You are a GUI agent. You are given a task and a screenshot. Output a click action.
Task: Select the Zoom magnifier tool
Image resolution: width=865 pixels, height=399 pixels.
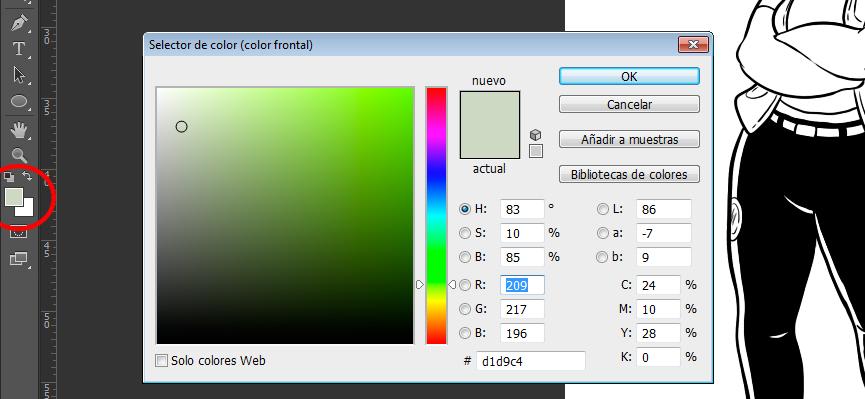point(19,156)
